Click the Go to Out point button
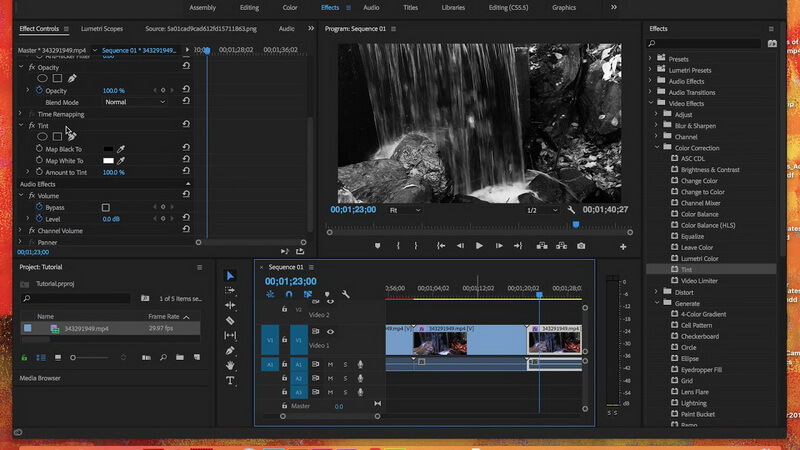This screenshot has height=450, width=800. coord(518,246)
